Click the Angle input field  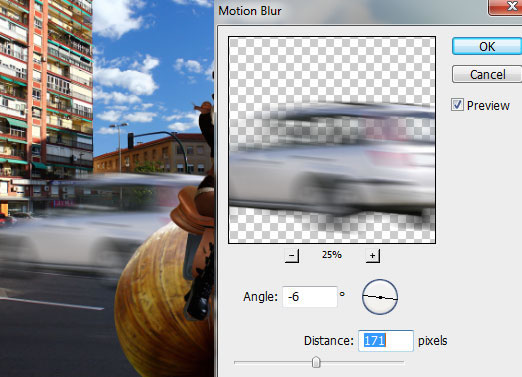[x=310, y=296]
